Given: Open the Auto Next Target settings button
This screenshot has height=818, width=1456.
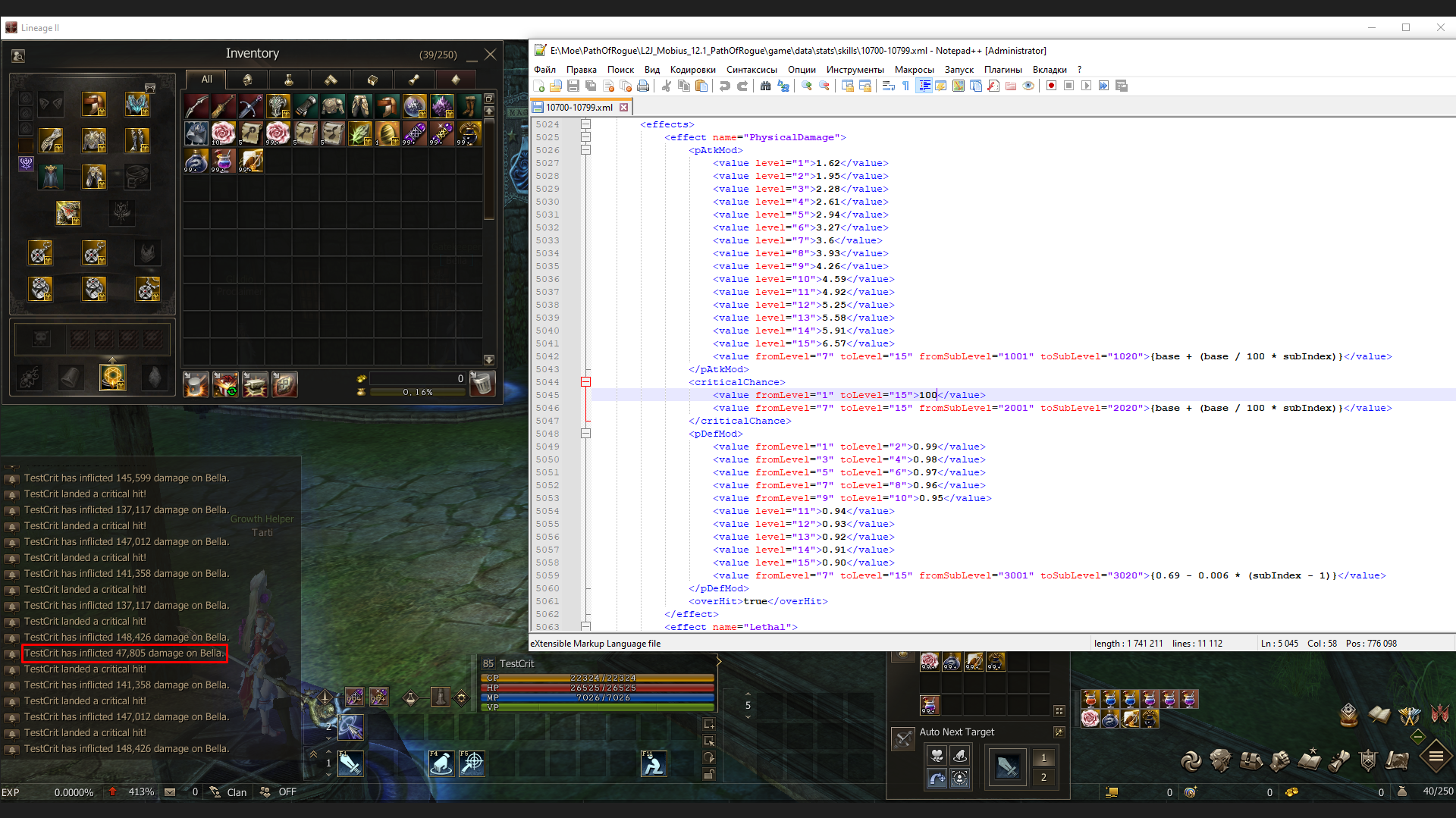Looking at the screenshot, I should [x=1059, y=732].
